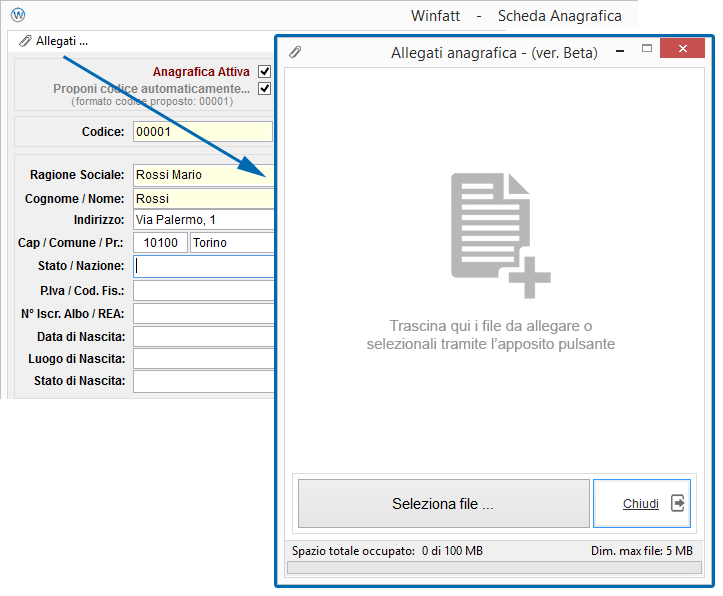This screenshot has width=723, height=596.
Task: Click the Stato / Nazione input field
Action: (204, 266)
